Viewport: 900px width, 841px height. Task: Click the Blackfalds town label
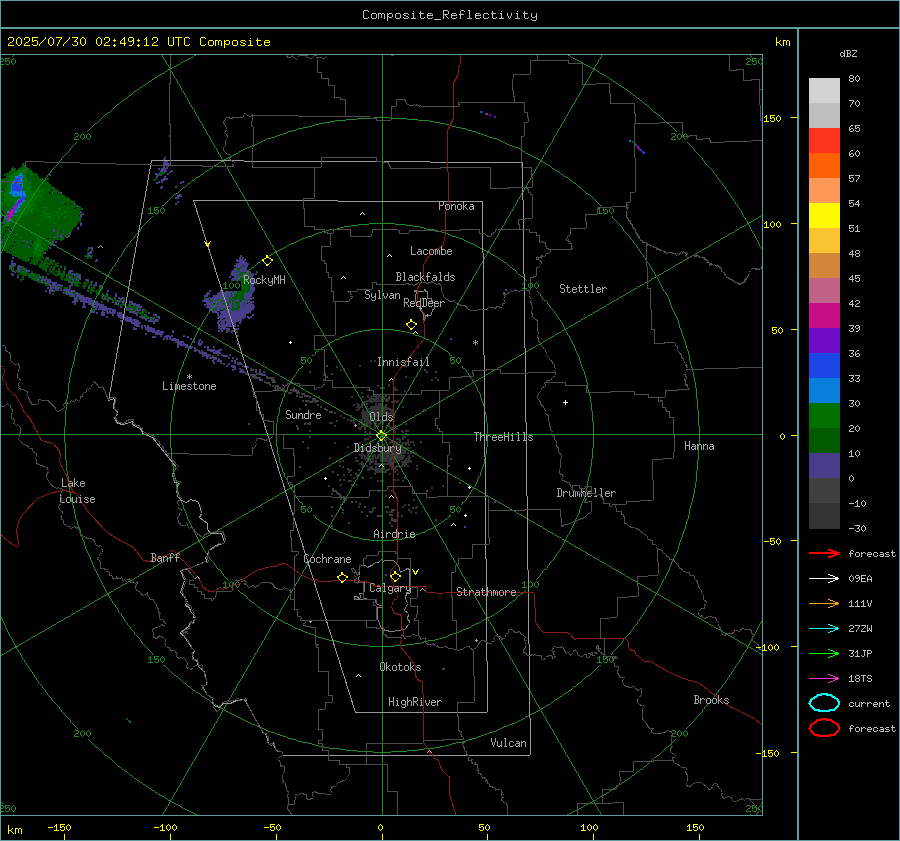(425, 277)
